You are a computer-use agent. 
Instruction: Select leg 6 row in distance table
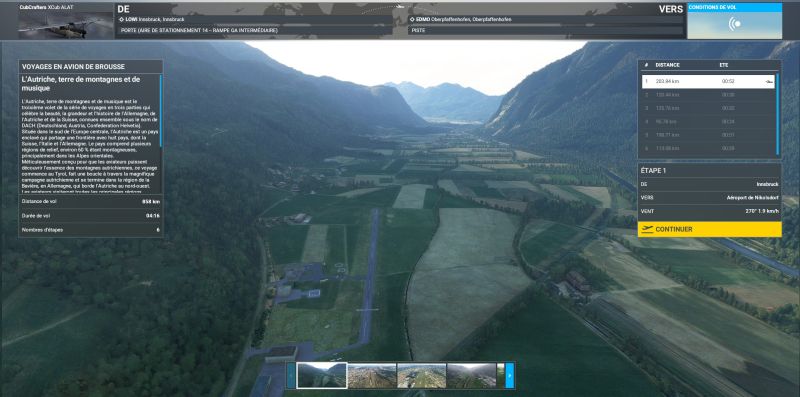[708, 148]
